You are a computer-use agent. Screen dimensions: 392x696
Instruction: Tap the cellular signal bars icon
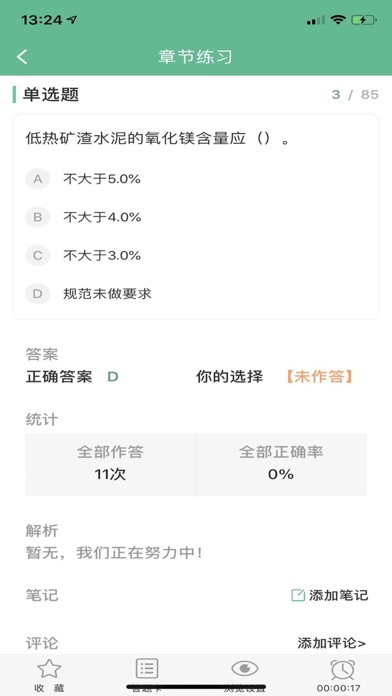[316, 20]
